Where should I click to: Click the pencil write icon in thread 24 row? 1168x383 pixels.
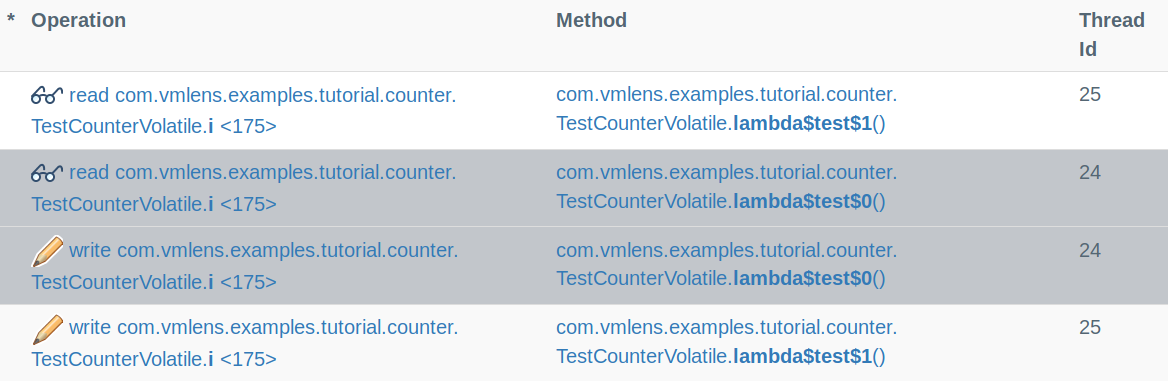[47, 251]
